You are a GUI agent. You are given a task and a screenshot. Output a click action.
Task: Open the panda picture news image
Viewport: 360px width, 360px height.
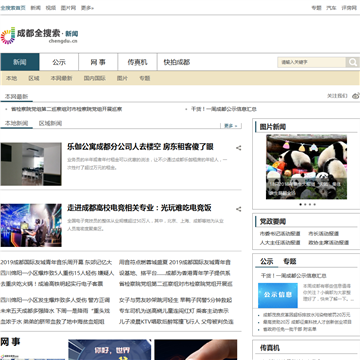click(306, 167)
